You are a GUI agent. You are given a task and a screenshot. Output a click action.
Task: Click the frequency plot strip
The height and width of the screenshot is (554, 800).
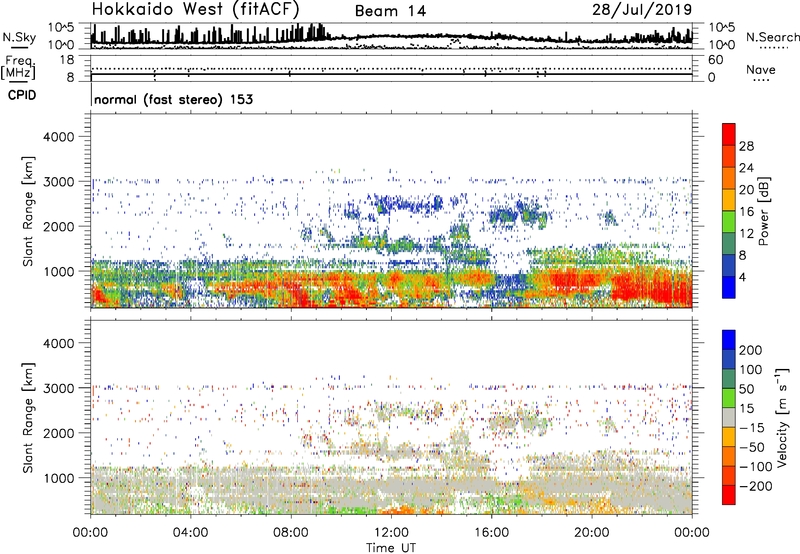pos(392,69)
